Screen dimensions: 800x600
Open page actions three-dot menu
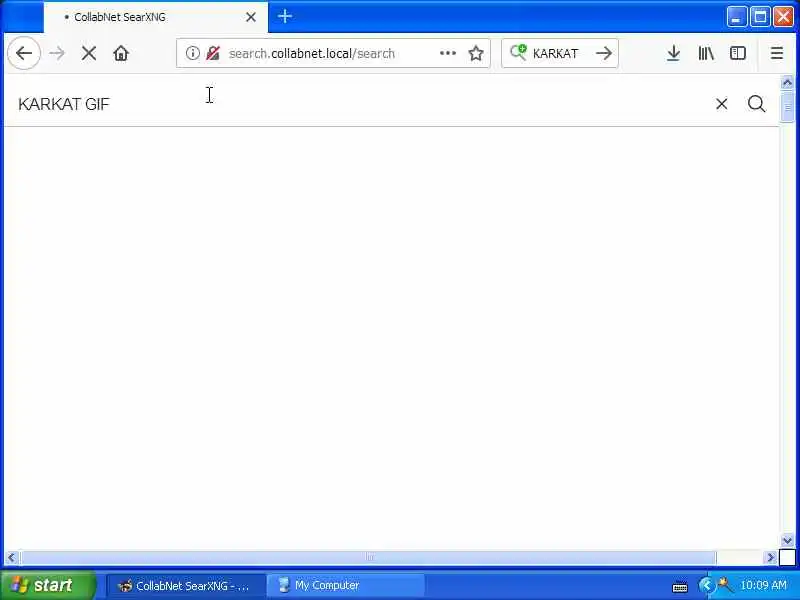click(447, 53)
